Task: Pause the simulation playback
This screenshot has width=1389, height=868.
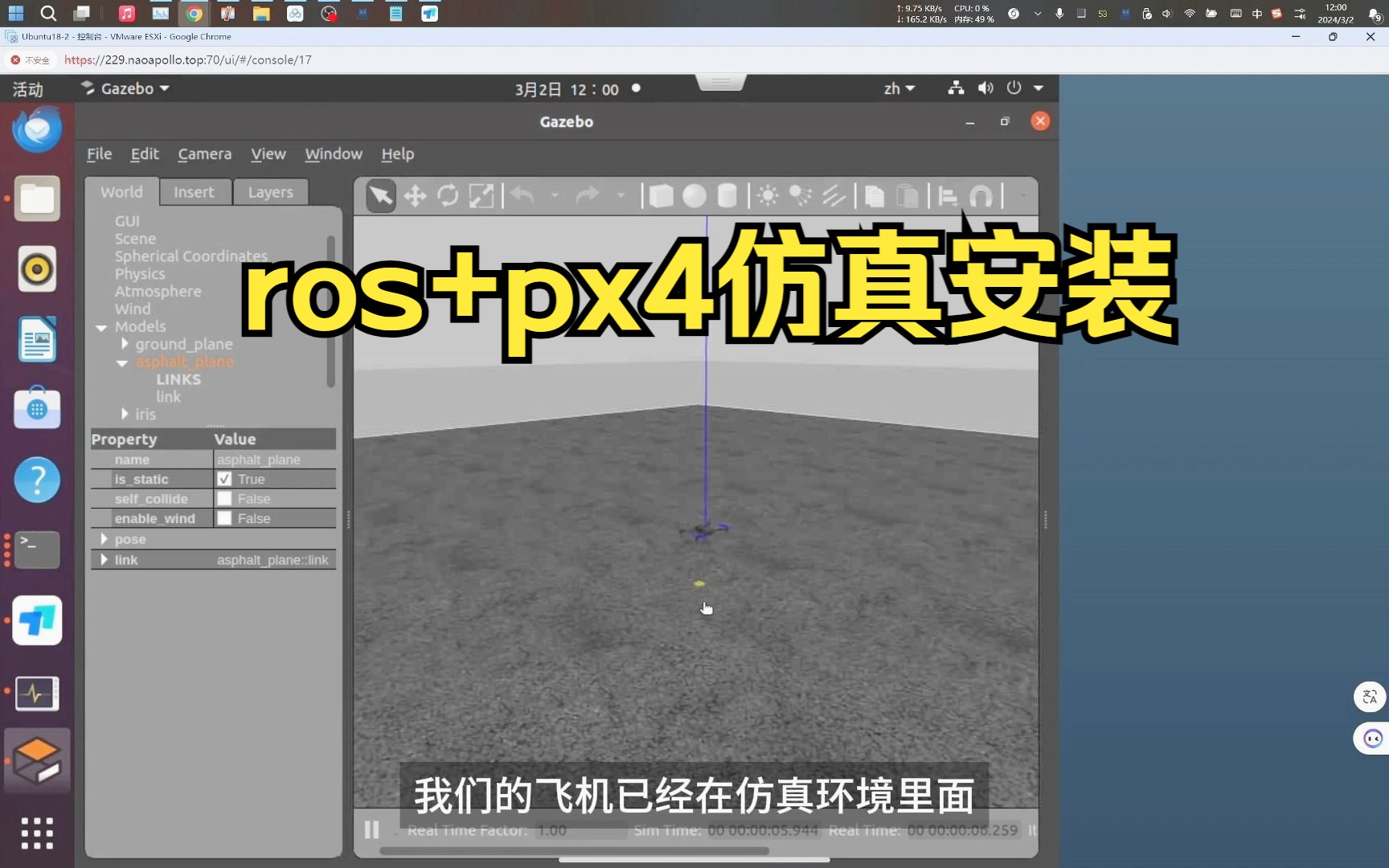Action: click(371, 829)
